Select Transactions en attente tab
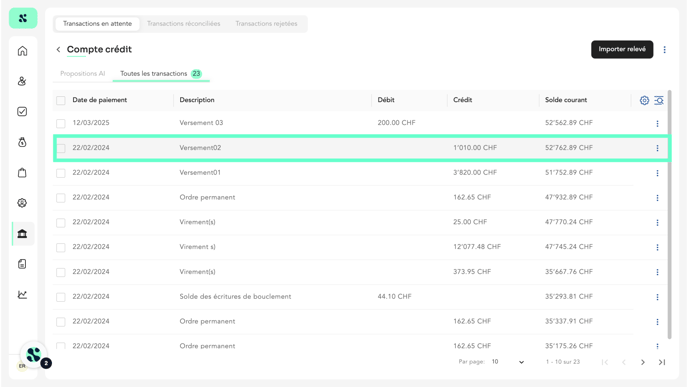This screenshot has width=688, height=387. tap(97, 24)
